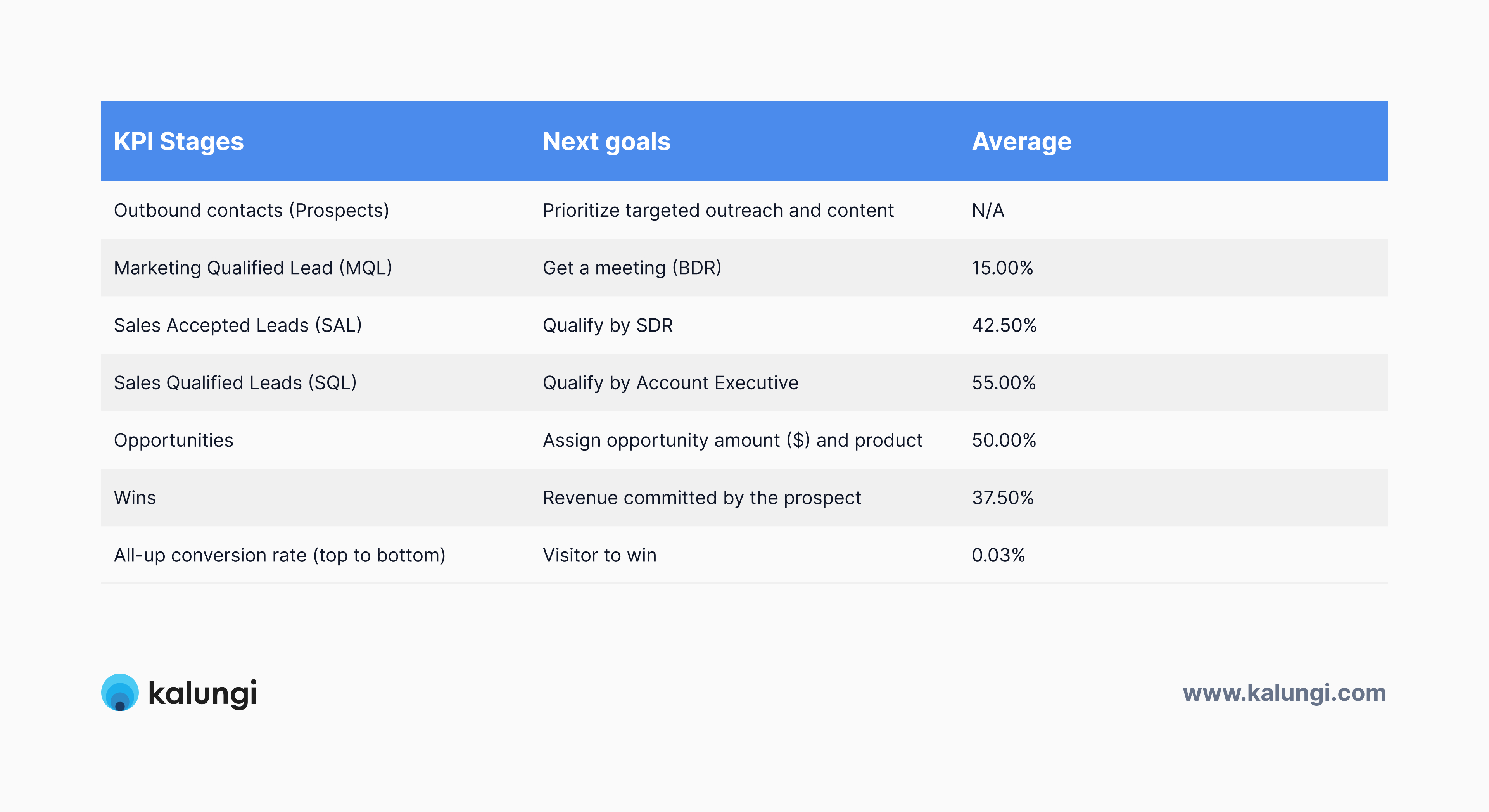Screen dimensions: 1489x812
Task: Select the 0.03% visitor-to-win value
Action: coord(998,555)
